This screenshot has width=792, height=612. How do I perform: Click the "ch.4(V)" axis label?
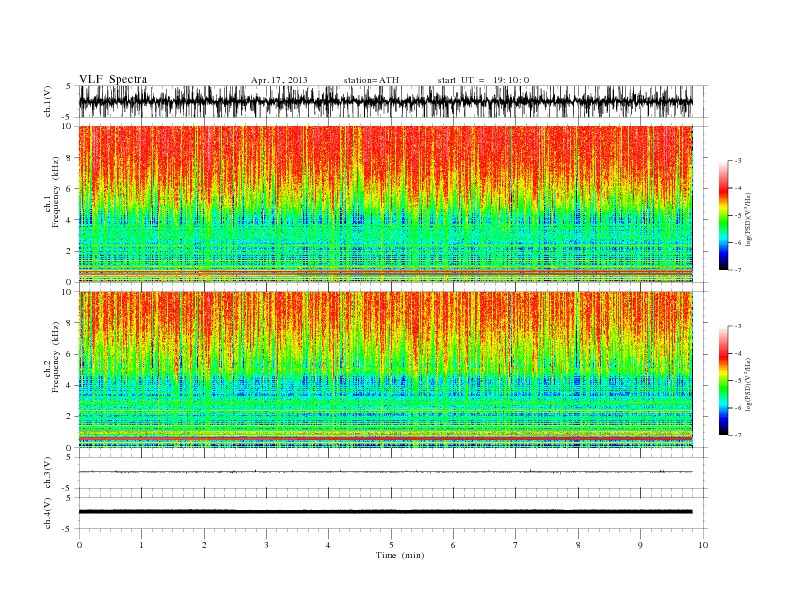click(x=47, y=513)
